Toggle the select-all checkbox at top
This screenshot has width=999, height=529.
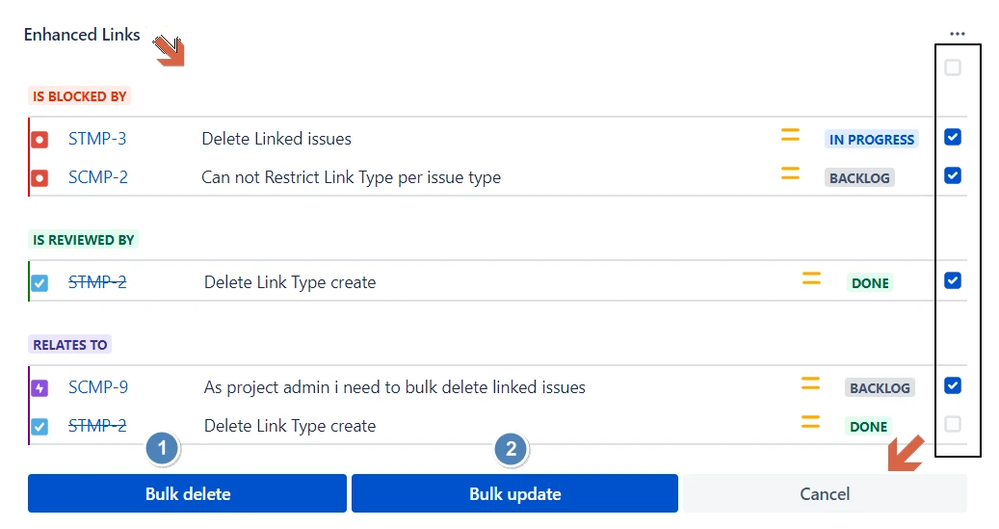953,68
